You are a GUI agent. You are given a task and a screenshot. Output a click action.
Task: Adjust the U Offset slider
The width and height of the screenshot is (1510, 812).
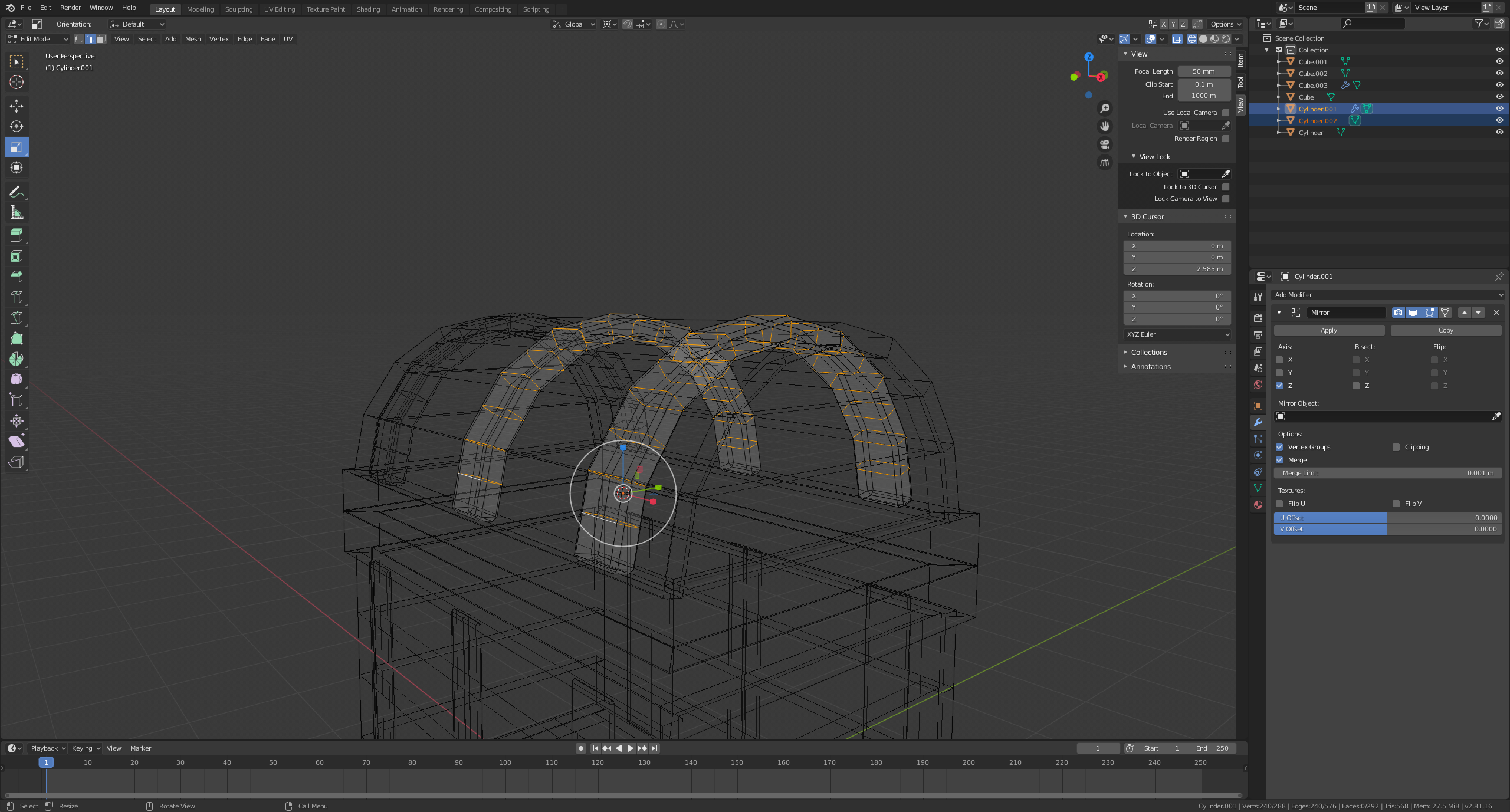[1387, 518]
